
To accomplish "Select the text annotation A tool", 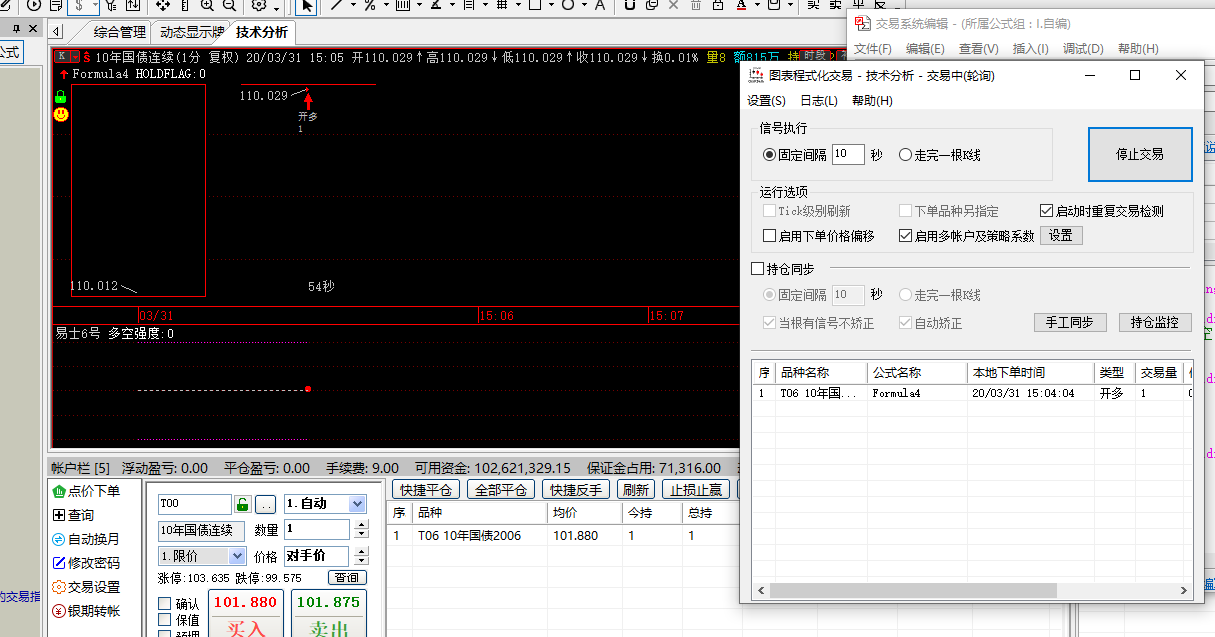I will [x=599, y=5].
